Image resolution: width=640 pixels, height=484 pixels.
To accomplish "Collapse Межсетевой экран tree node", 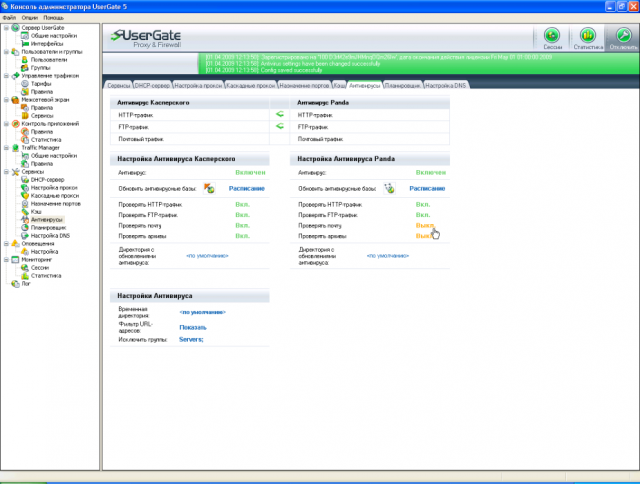I will click(6, 100).
